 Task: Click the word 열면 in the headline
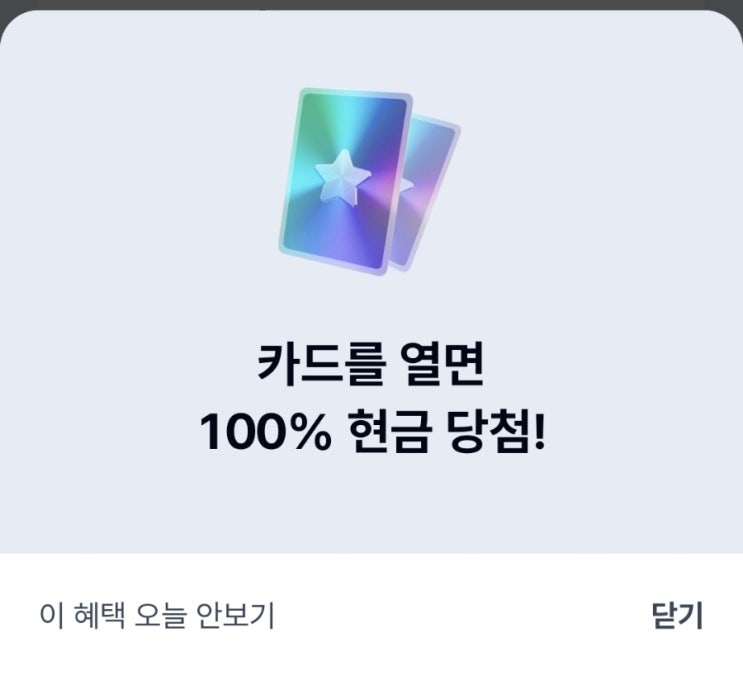(442, 364)
